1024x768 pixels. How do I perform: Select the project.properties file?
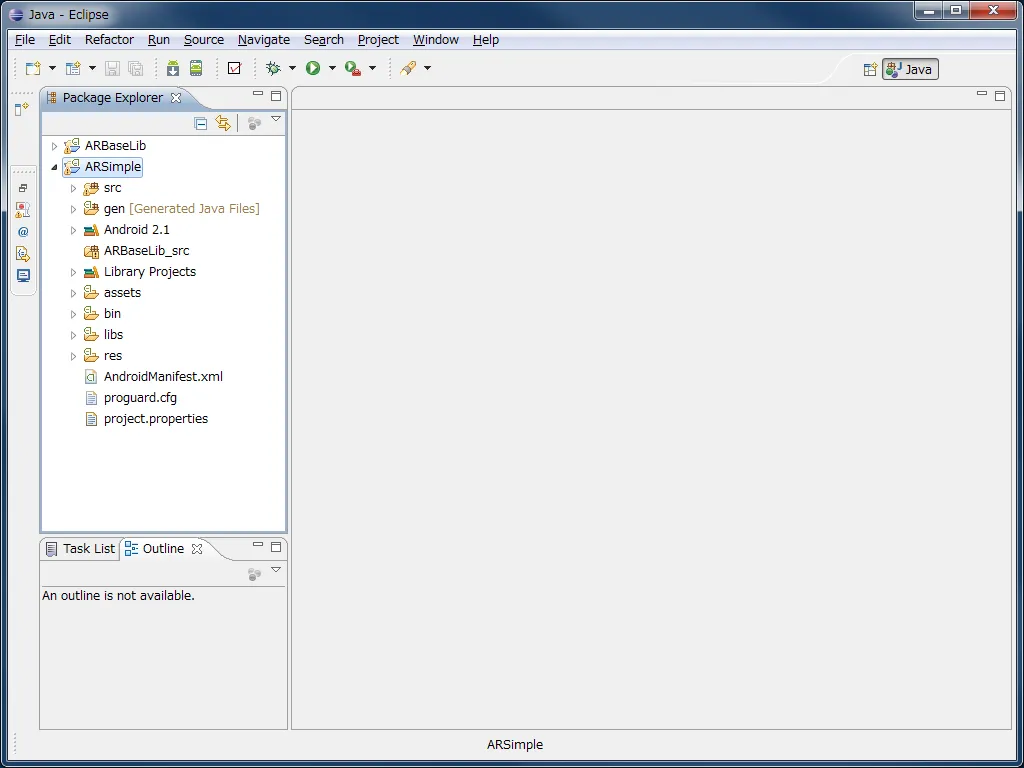(x=156, y=419)
